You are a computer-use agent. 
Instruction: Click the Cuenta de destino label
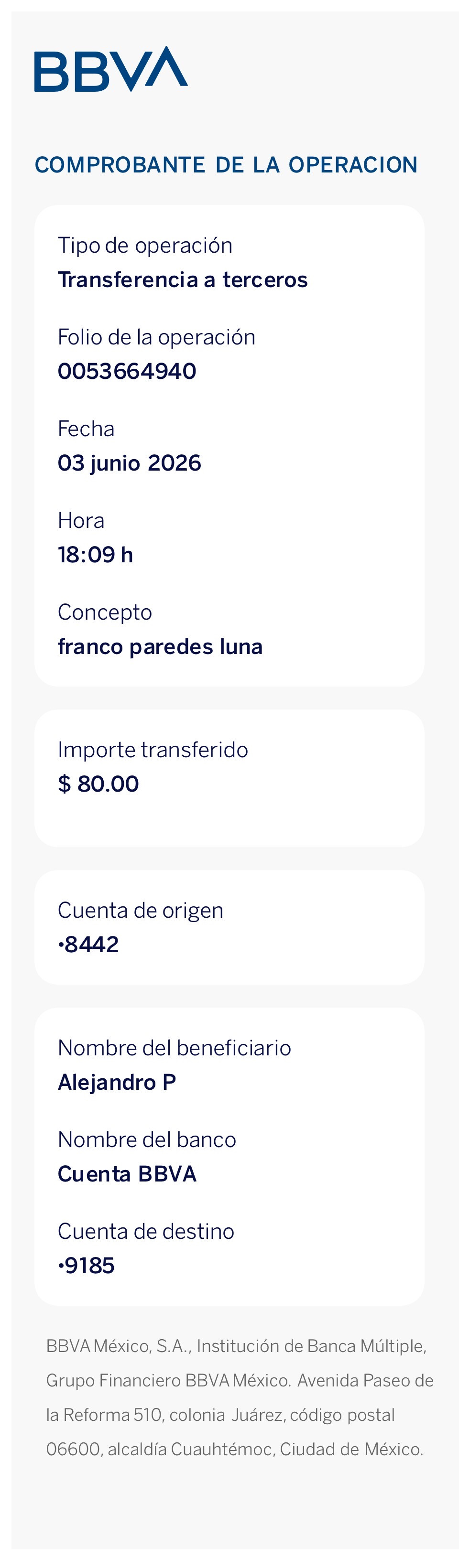(x=146, y=1231)
